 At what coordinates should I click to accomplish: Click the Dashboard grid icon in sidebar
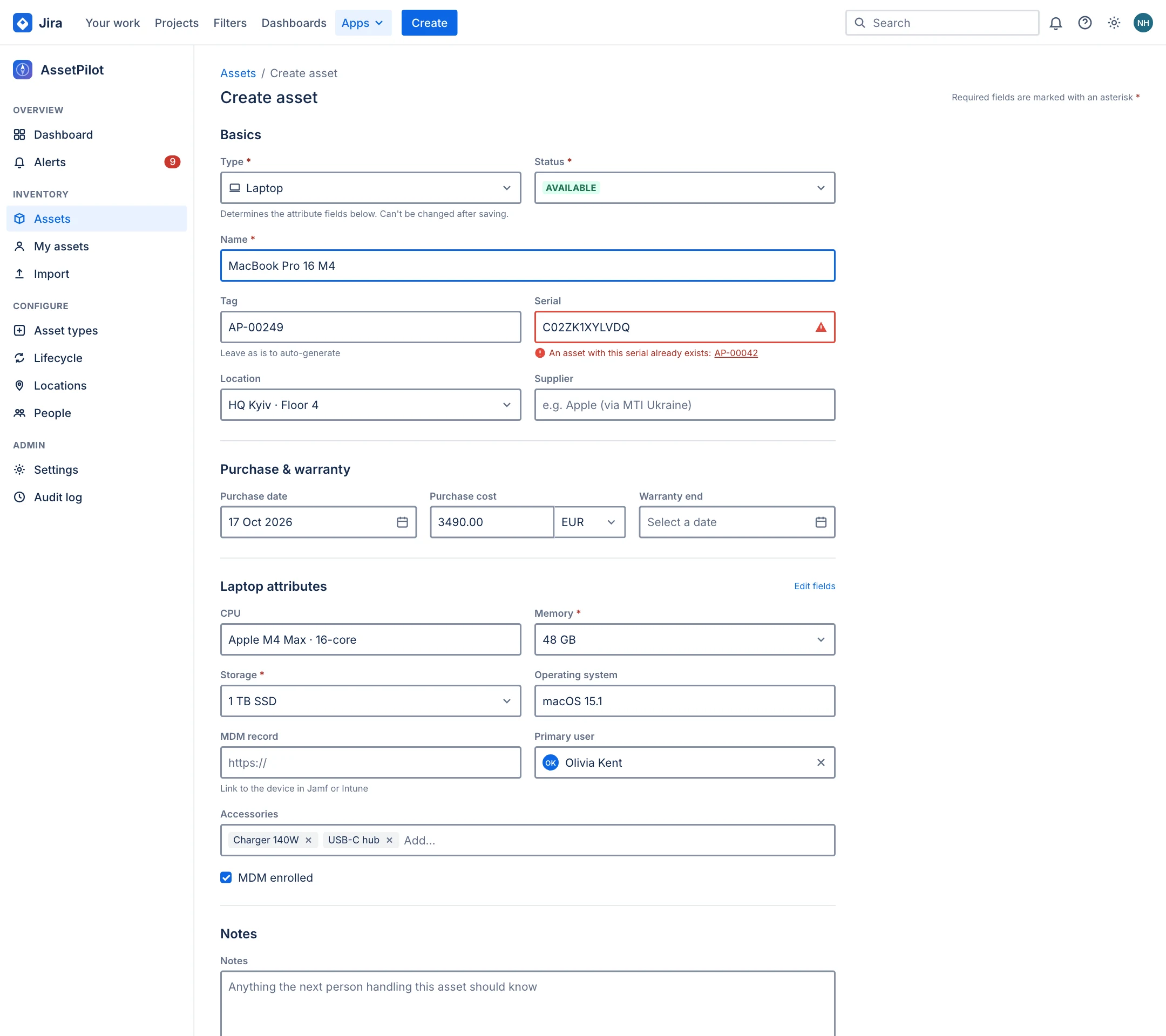(x=19, y=134)
